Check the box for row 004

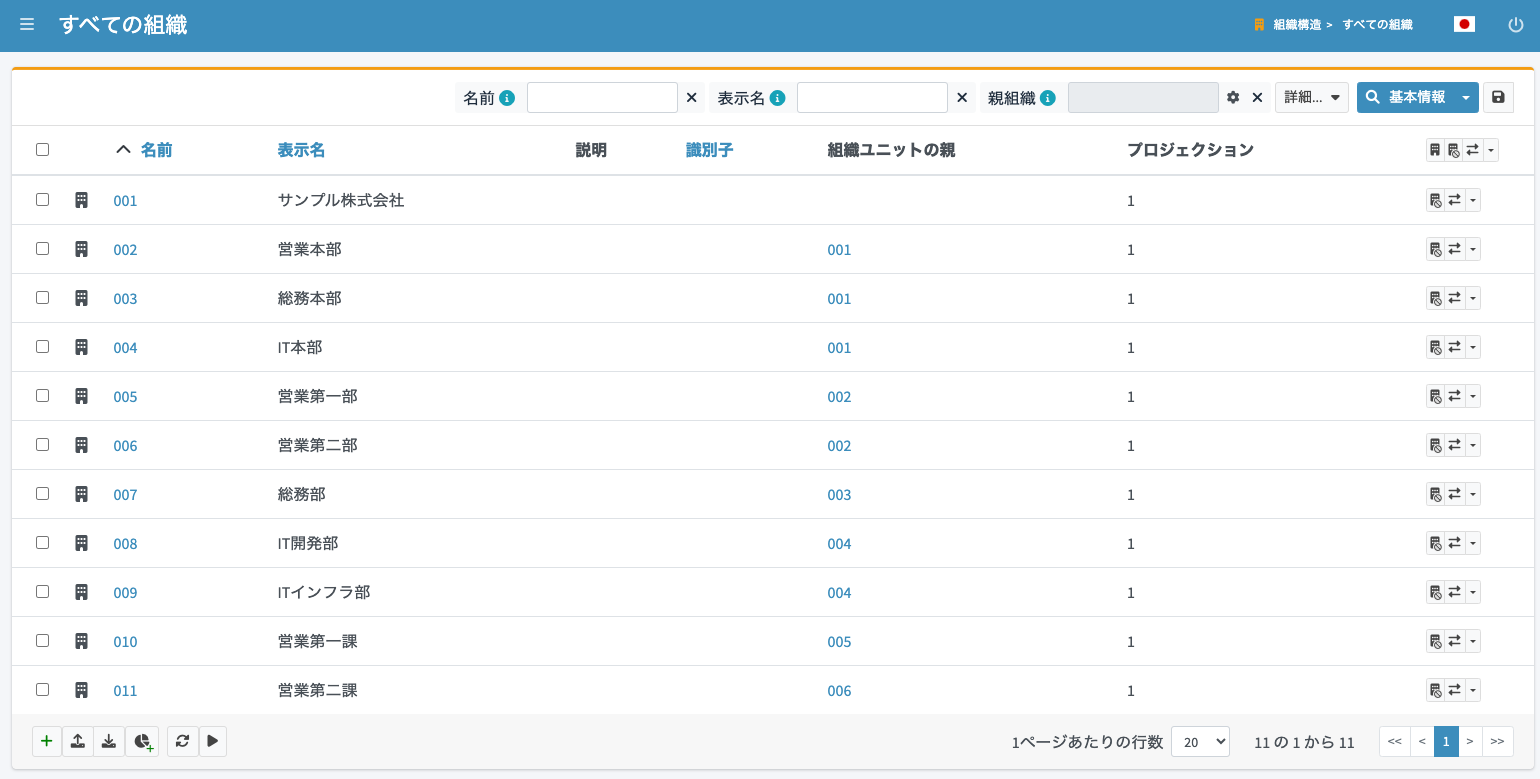[42, 346]
